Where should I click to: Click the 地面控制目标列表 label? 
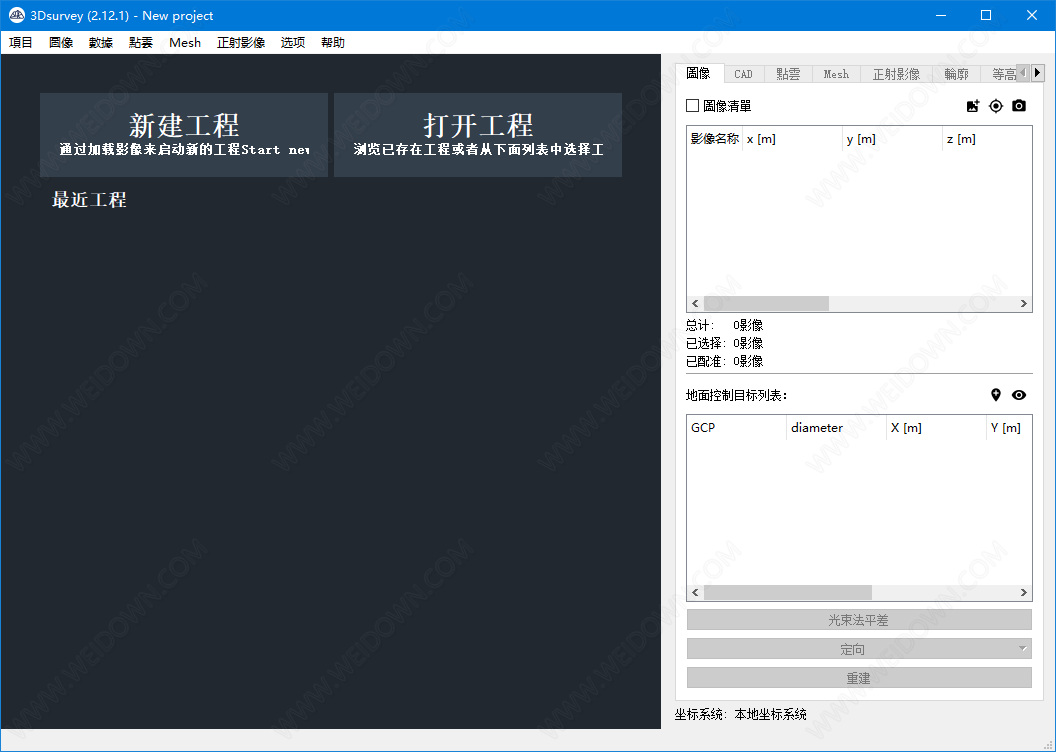(736, 395)
